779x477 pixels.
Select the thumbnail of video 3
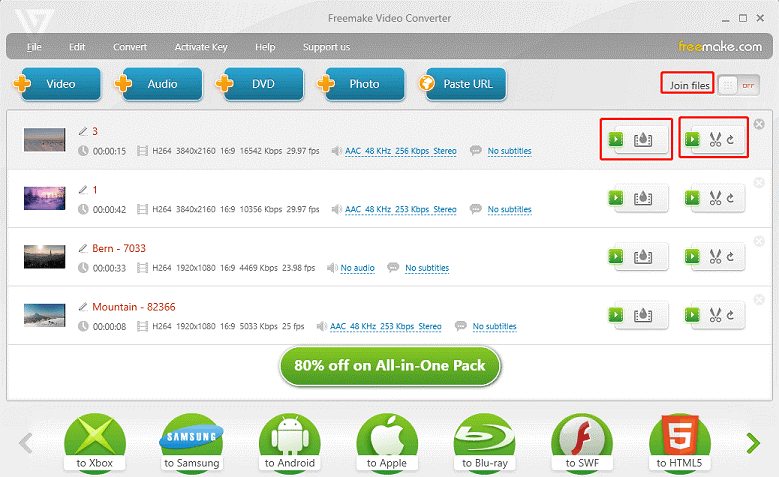tap(45, 140)
